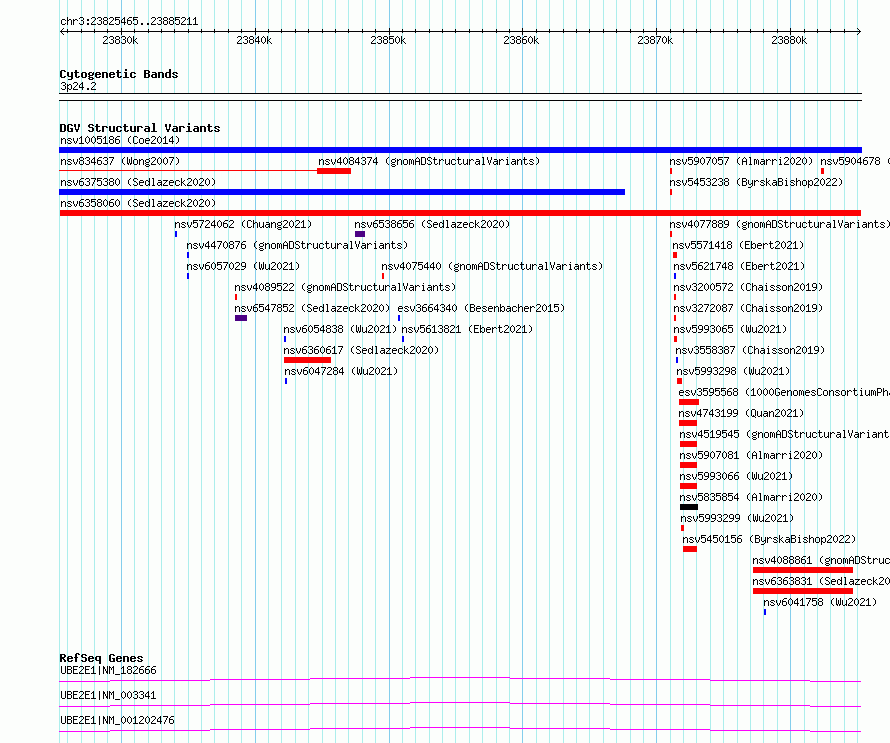
Task: Select the chr3:23825465..23885211 coordinate text
Action: pos(129,22)
